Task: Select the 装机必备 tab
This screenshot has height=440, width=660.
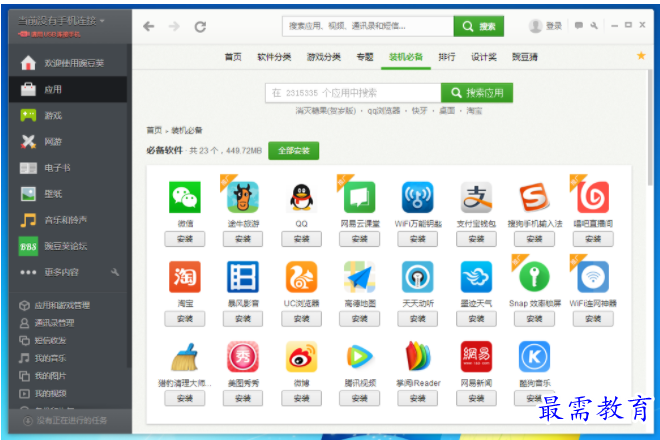Action: (x=406, y=57)
